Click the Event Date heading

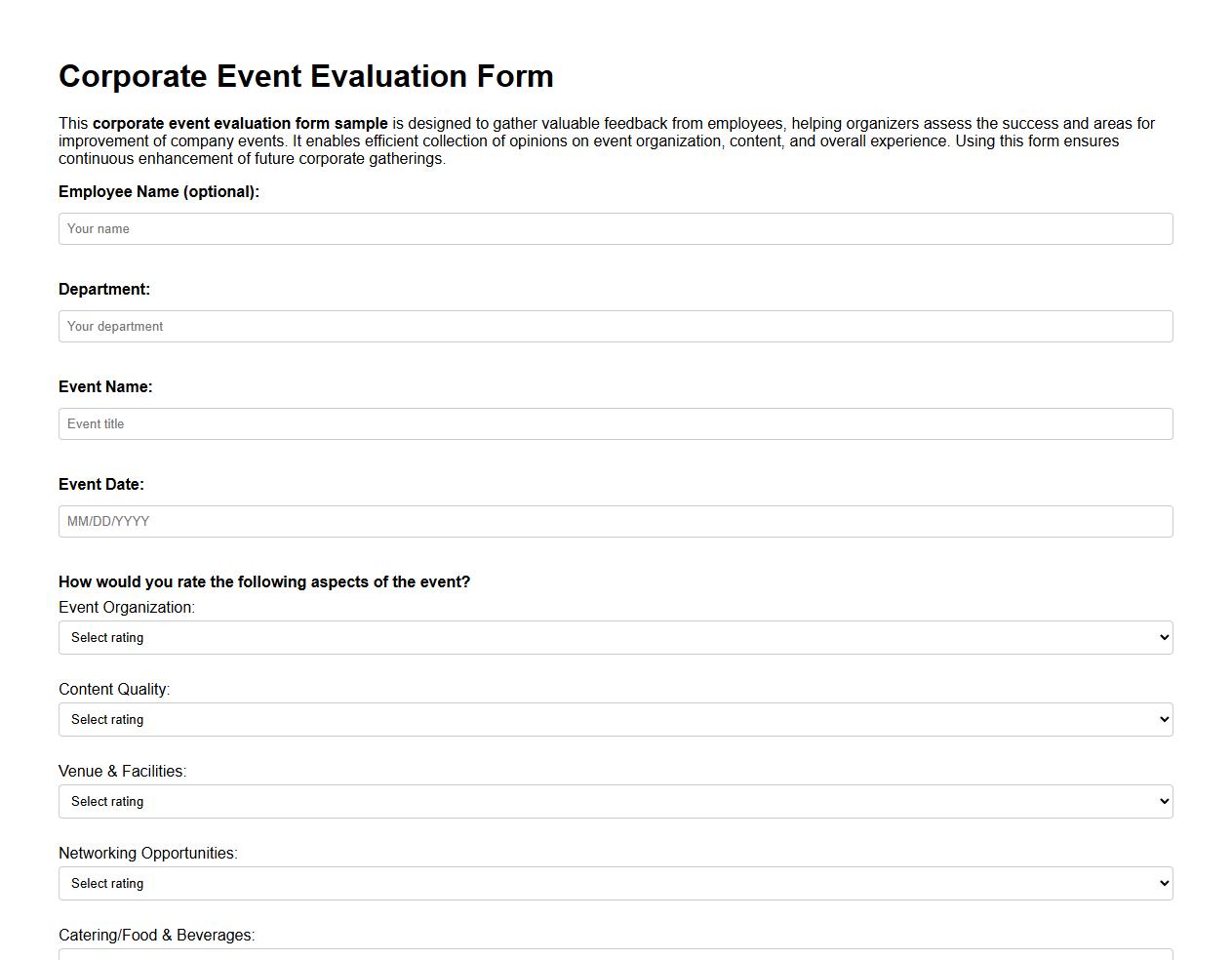pyautogui.click(x=101, y=484)
